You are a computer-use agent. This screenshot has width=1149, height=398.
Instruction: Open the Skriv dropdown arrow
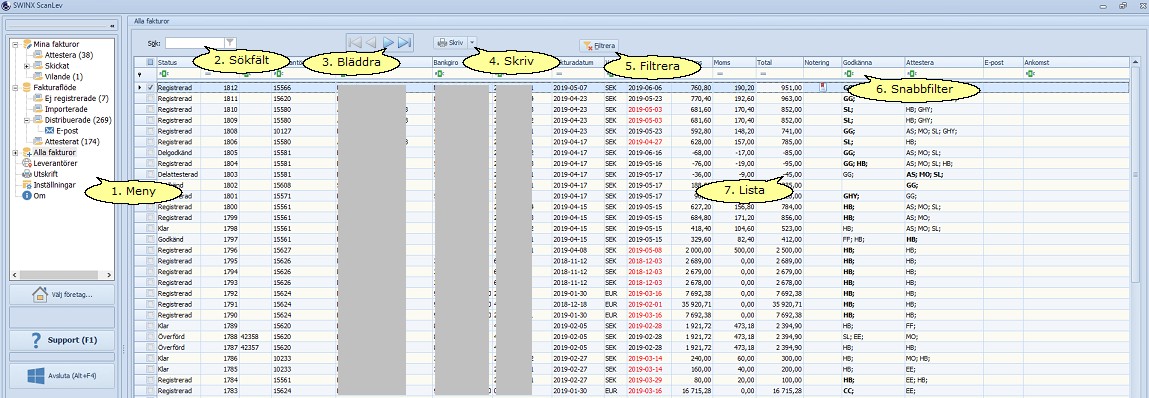coord(473,43)
